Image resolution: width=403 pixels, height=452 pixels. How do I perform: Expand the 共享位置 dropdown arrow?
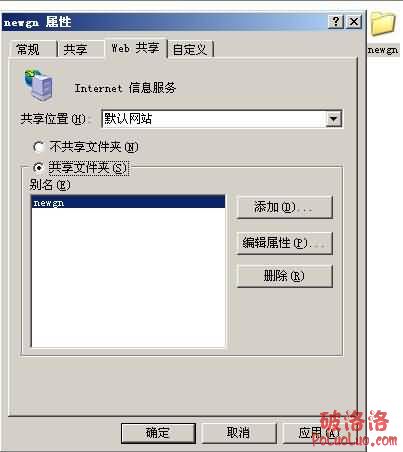tap(333, 119)
